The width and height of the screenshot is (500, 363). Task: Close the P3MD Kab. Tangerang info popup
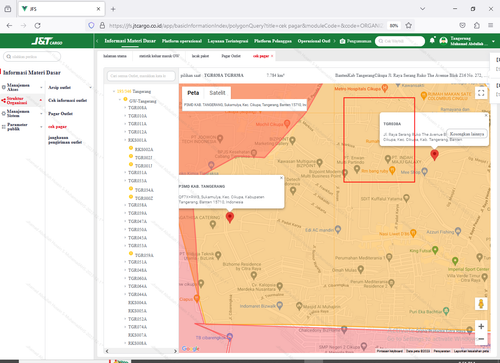pyautogui.click(x=281, y=178)
